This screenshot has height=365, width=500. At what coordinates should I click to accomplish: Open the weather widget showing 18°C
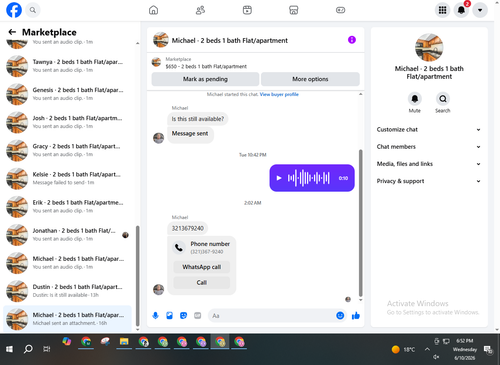(x=404, y=349)
